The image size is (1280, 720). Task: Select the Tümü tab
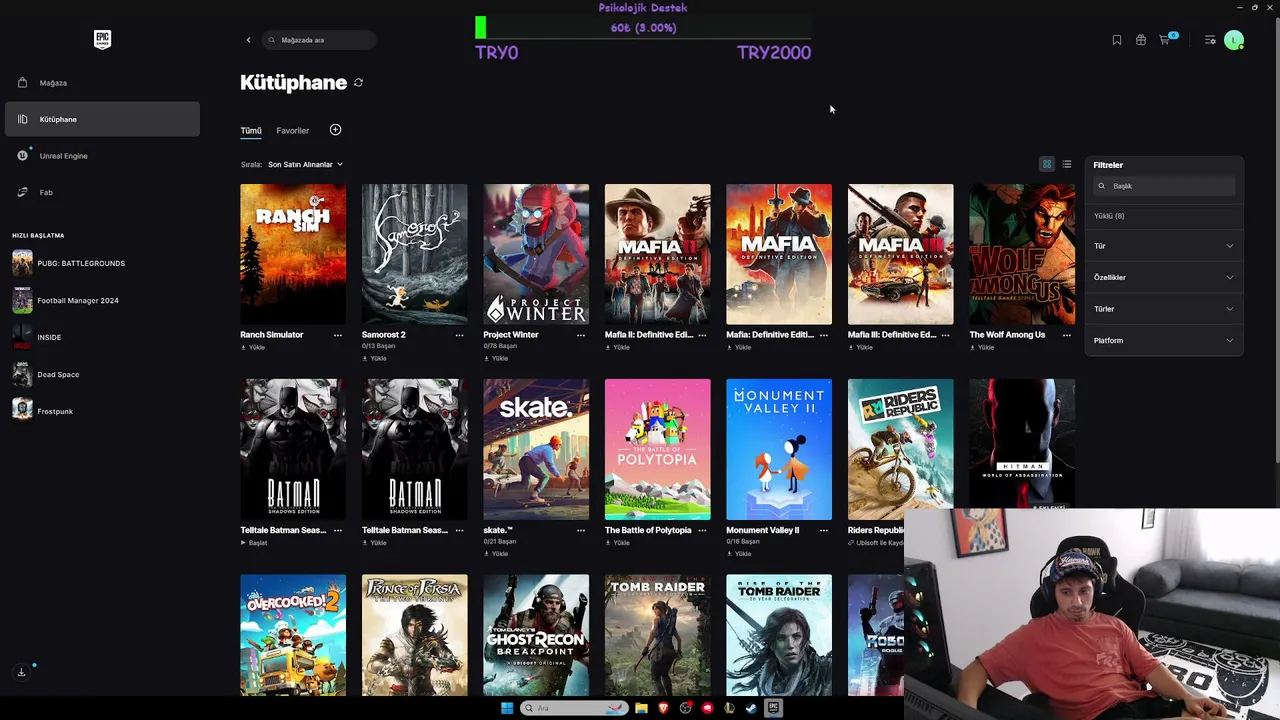251,131
